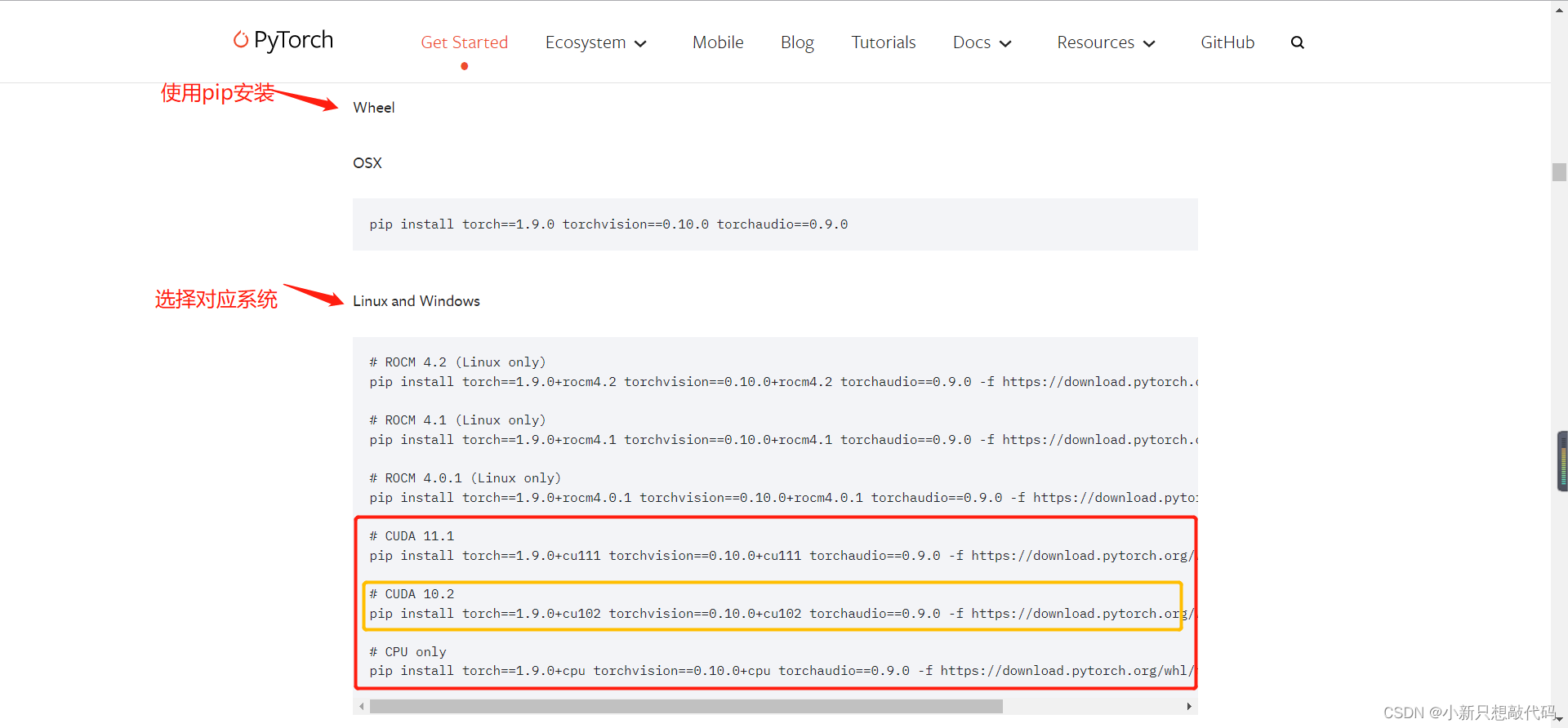This screenshot has width=1568, height=728.
Task: Expand the Ecosystem dropdown menu
Action: click(596, 42)
